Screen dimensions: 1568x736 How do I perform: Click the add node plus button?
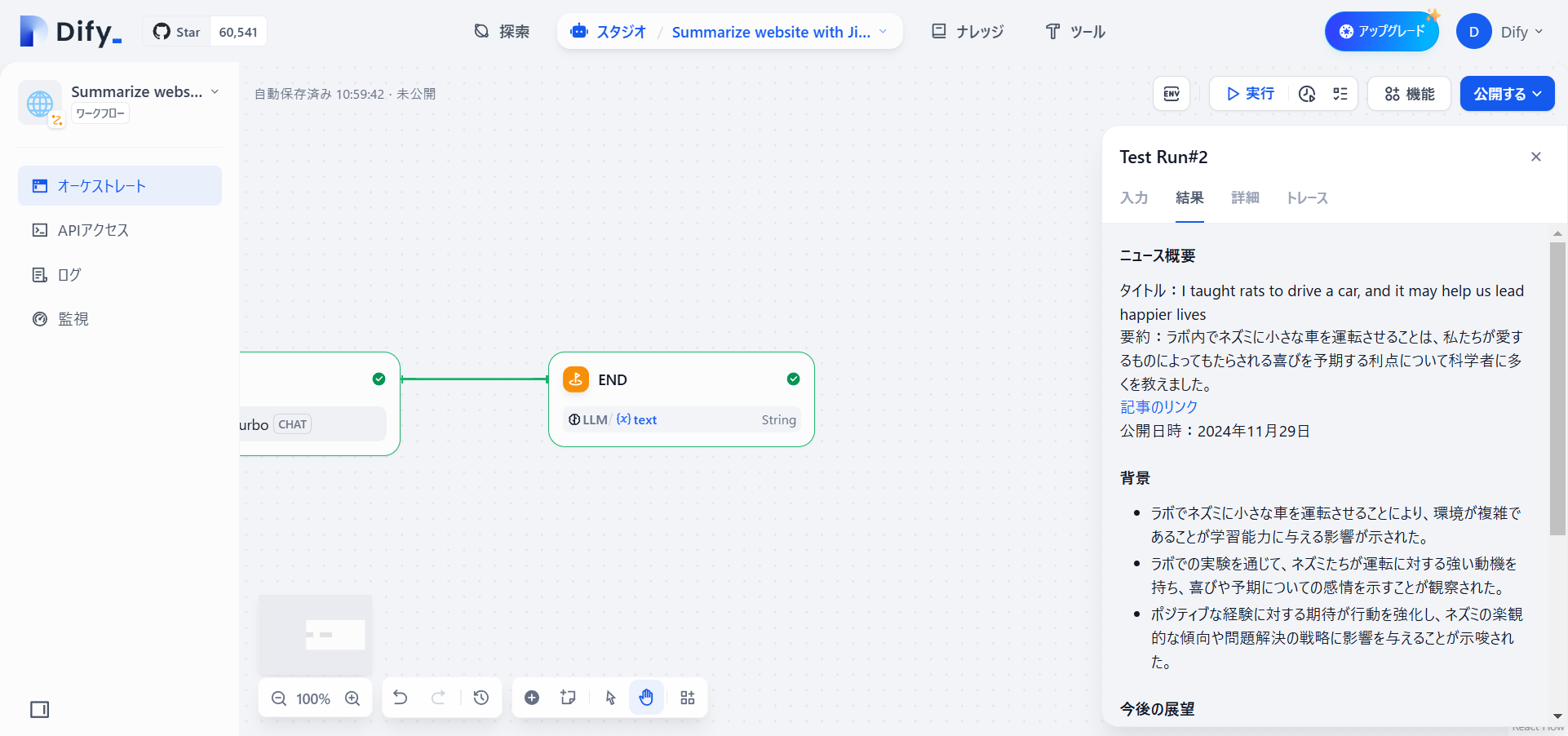click(532, 698)
